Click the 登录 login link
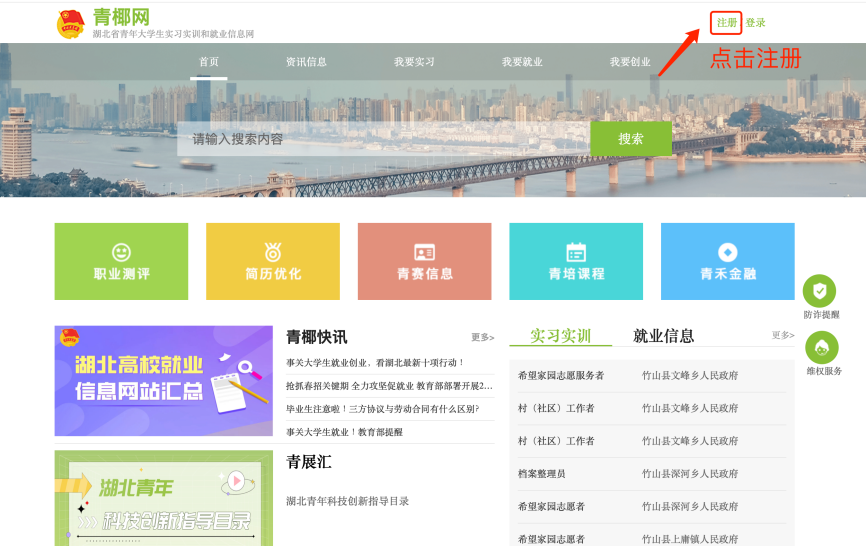 (x=755, y=23)
